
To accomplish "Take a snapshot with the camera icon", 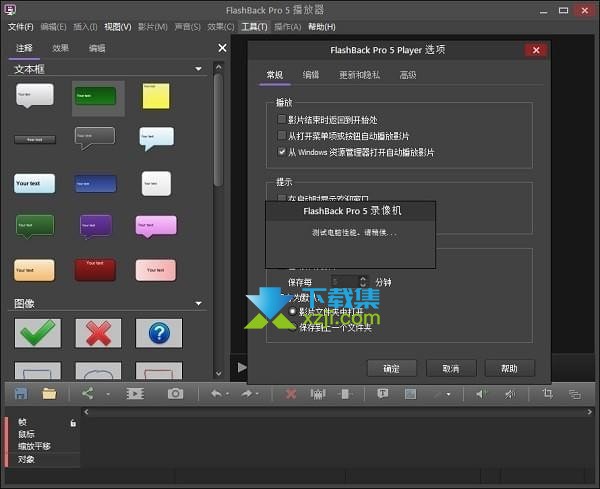I will (175, 394).
